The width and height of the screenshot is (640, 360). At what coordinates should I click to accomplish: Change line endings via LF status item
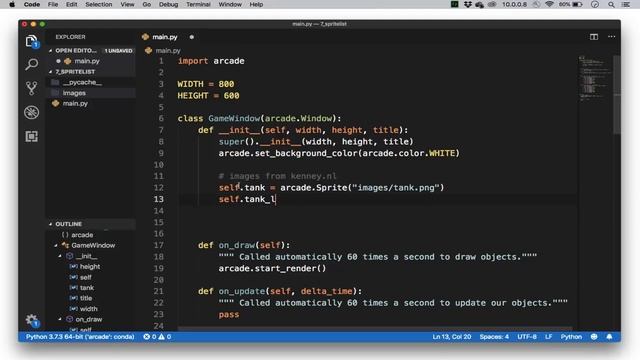coord(549,337)
